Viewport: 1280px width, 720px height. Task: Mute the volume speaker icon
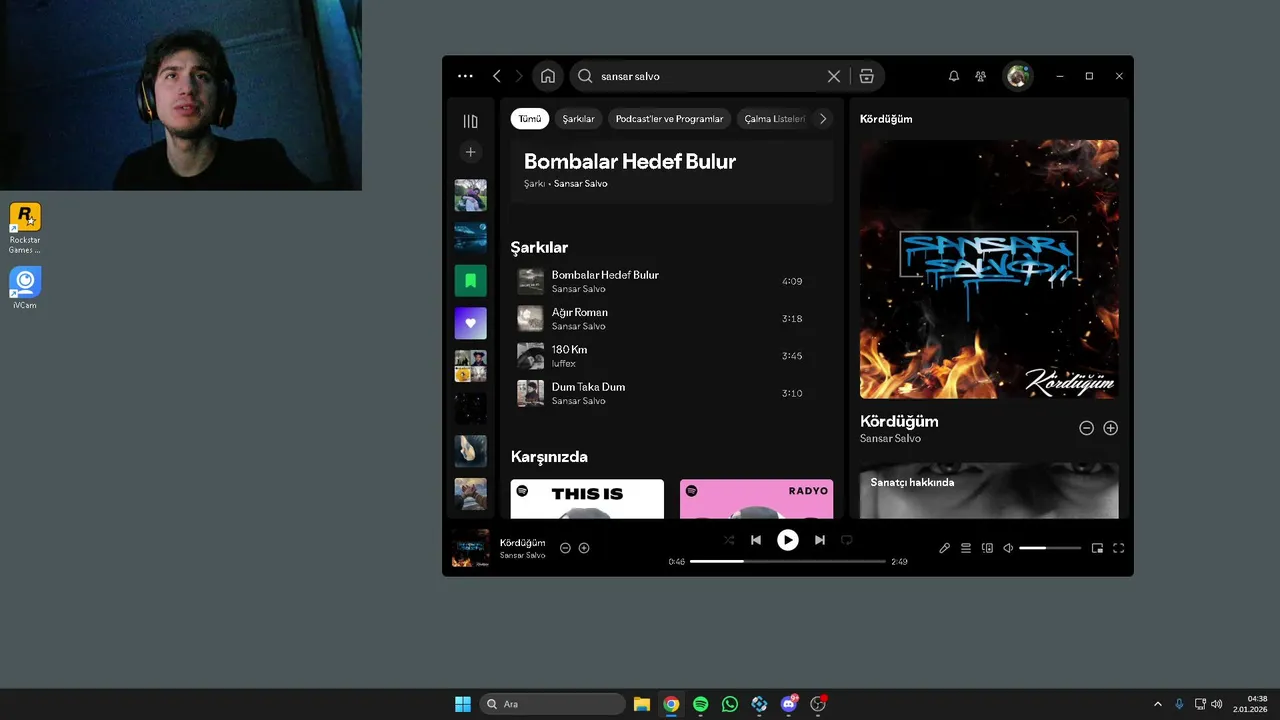pyautogui.click(x=1008, y=548)
